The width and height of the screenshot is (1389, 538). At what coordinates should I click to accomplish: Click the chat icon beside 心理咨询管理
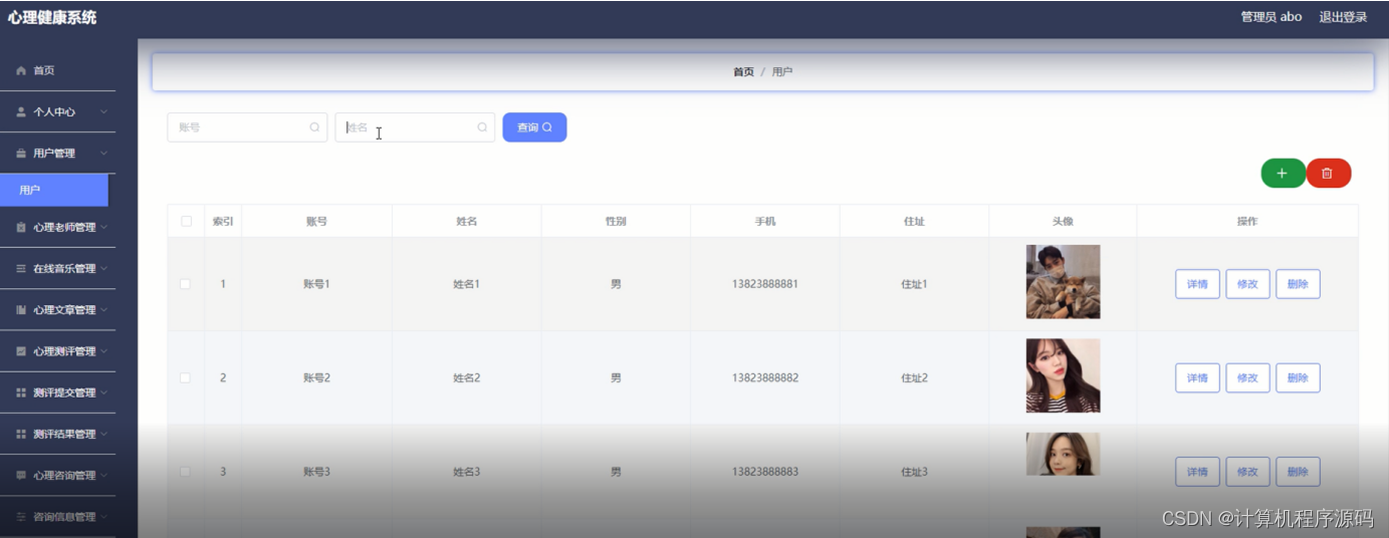point(21,476)
